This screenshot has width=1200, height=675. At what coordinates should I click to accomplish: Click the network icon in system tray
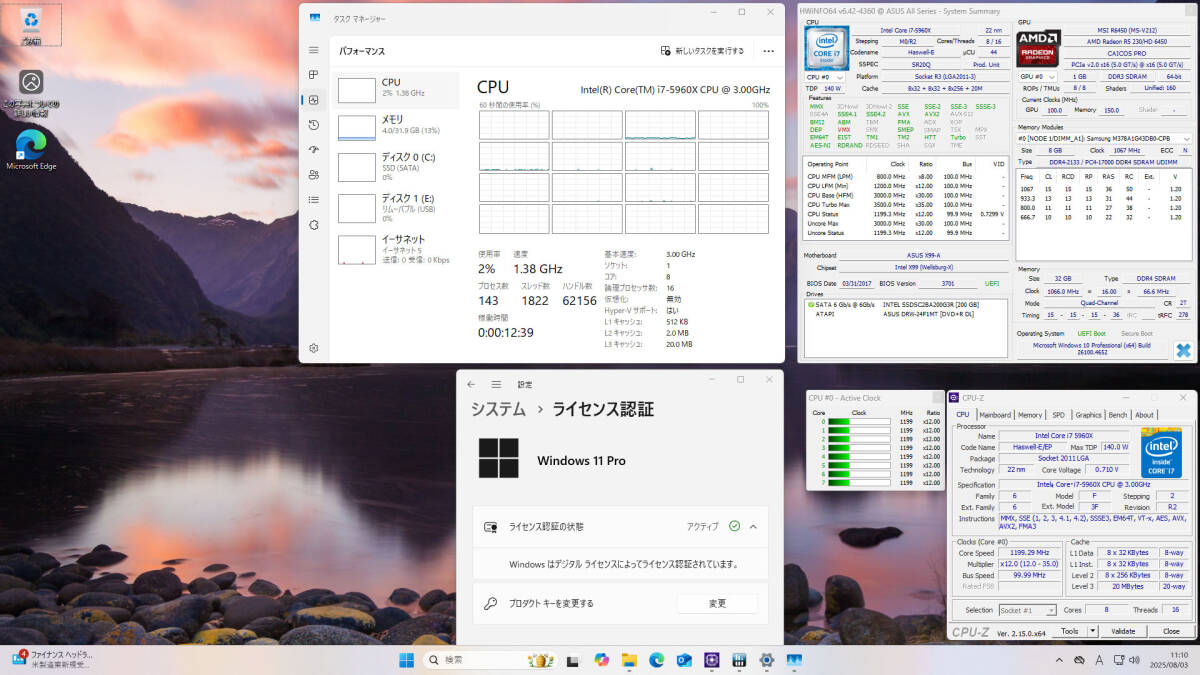[1120, 660]
